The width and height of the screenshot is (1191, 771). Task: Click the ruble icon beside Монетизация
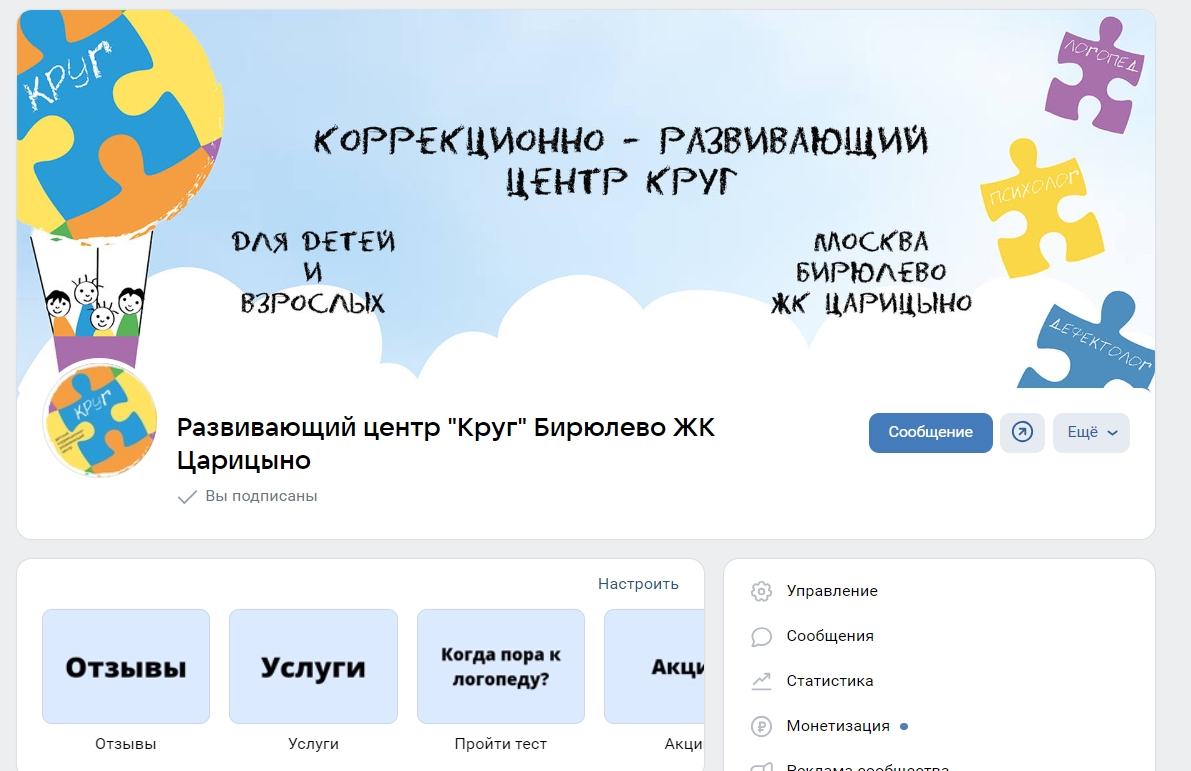tap(761, 726)
